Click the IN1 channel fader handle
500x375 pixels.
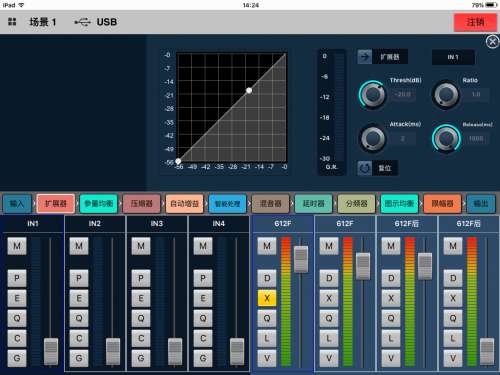pos(51,351)
